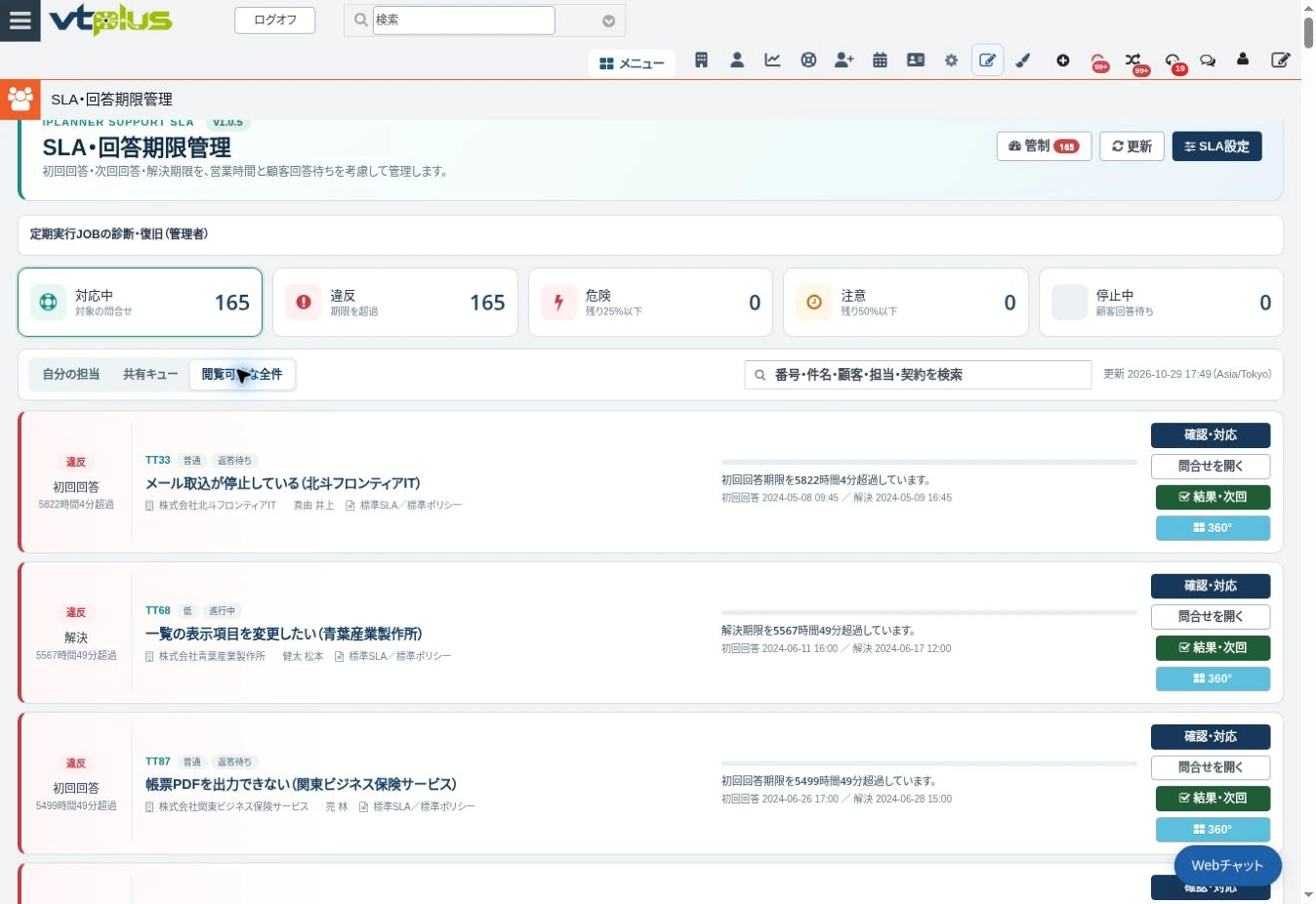The height and width of the screenshot is (904, 1316).
Task: Open the person (contacts) toolbar icon
Action: pyautogui.click(x=737, y=61)
